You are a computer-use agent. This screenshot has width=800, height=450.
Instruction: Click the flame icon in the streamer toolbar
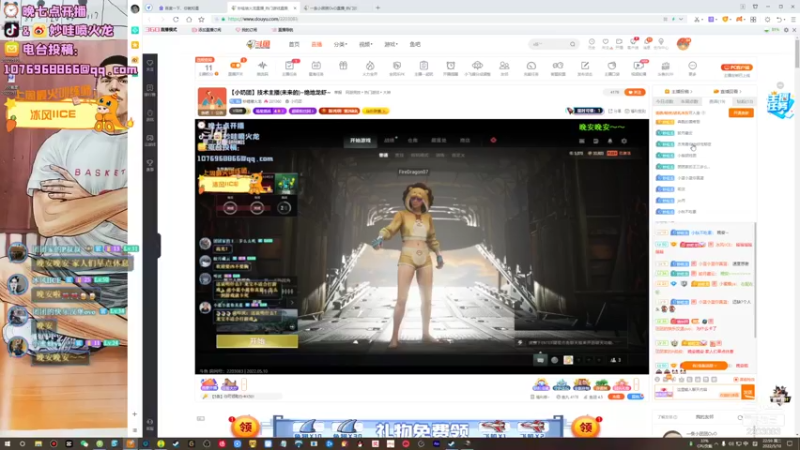tap(370, 65)
